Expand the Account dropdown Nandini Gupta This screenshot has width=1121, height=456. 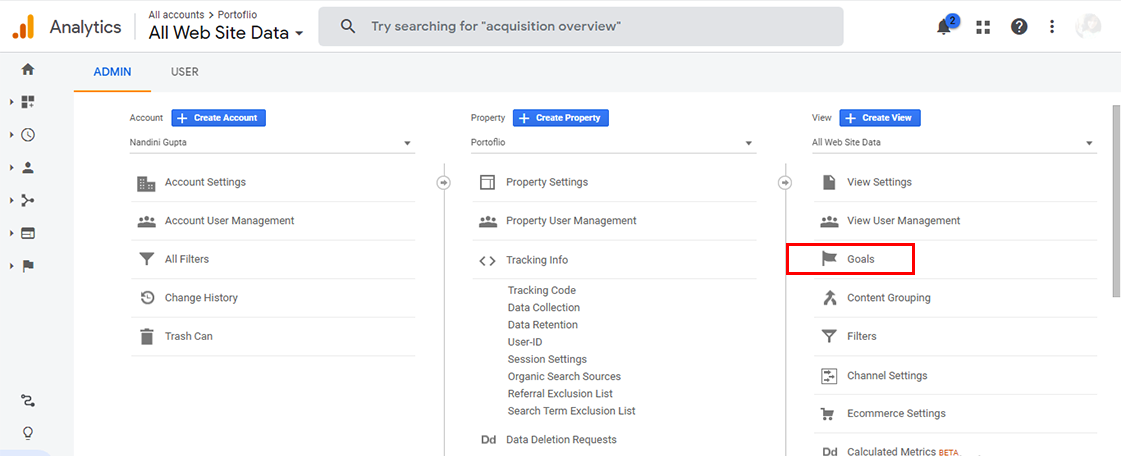[x=272, y=143]
